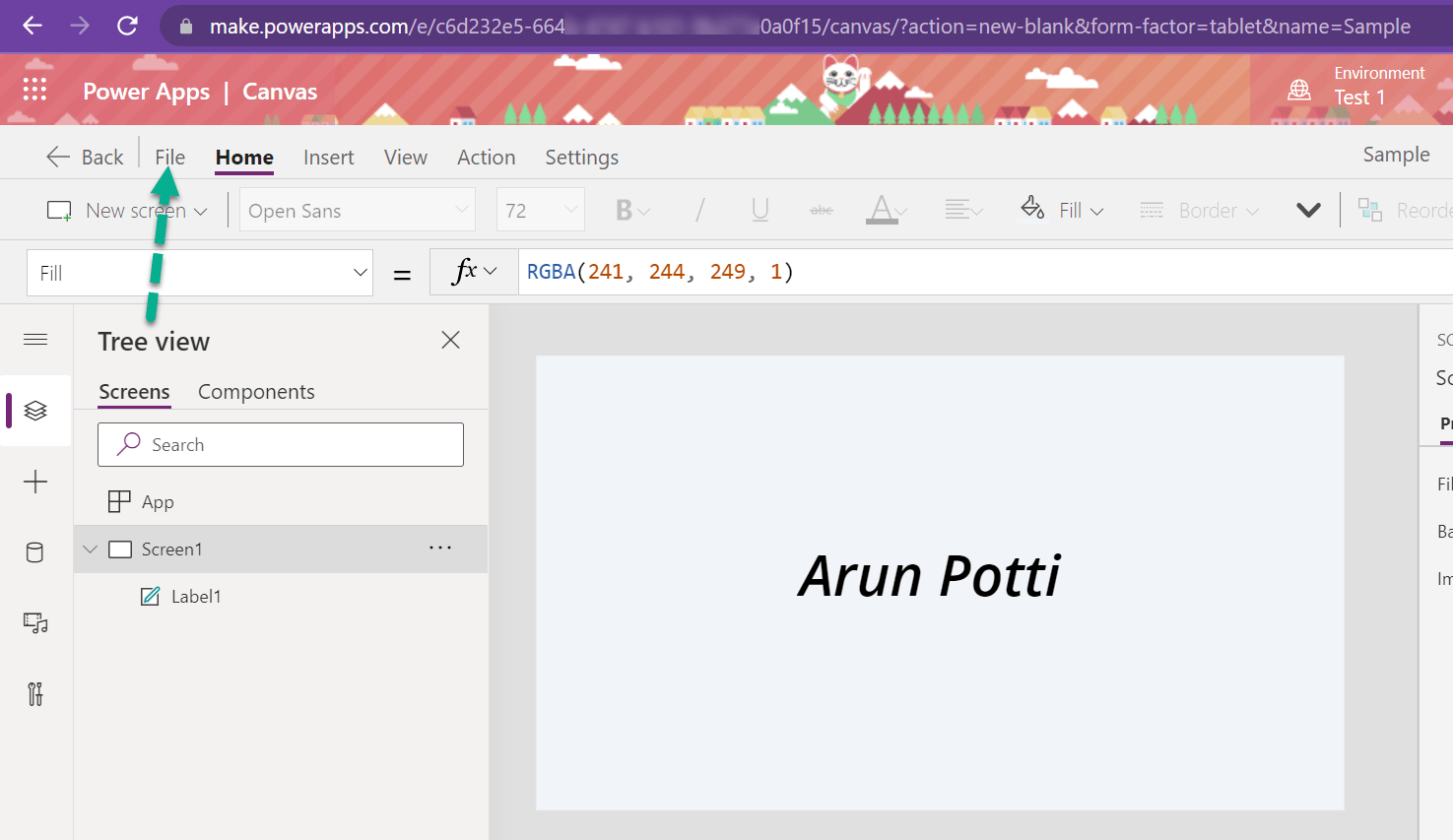Open the Advanced tools icon in sidebar

(35, 694)
